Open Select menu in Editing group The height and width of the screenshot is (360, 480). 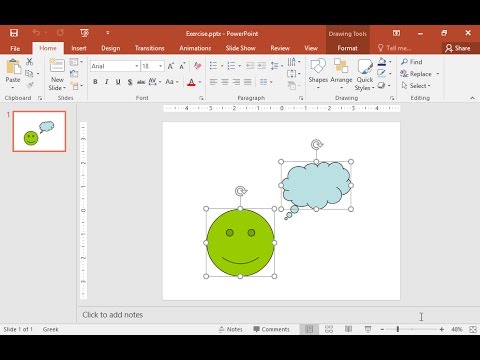416,86
